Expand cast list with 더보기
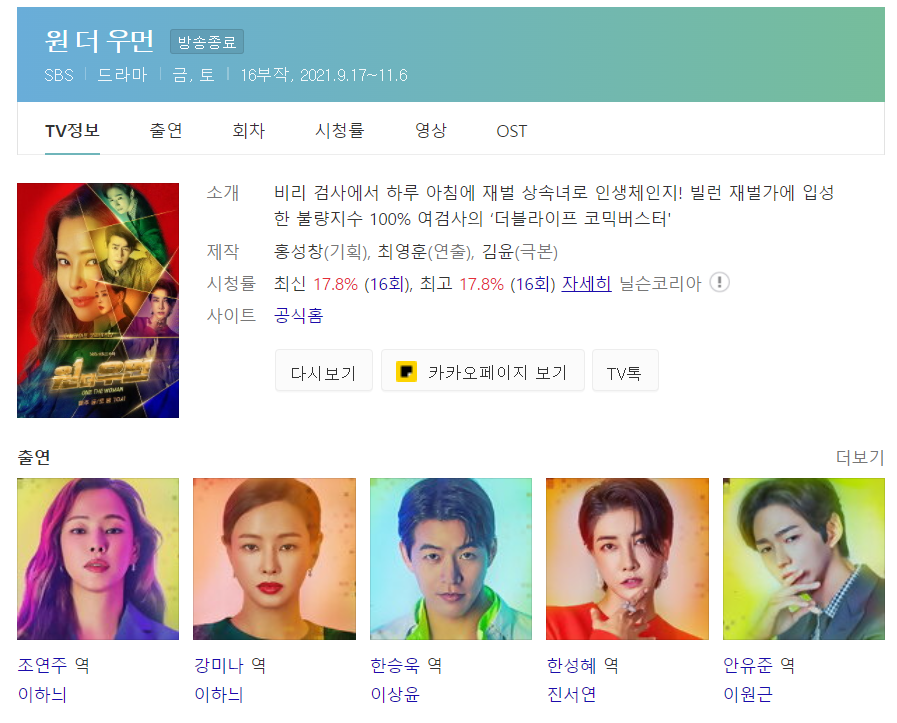This screenshot has height=723, width=897. pos(860,457)
